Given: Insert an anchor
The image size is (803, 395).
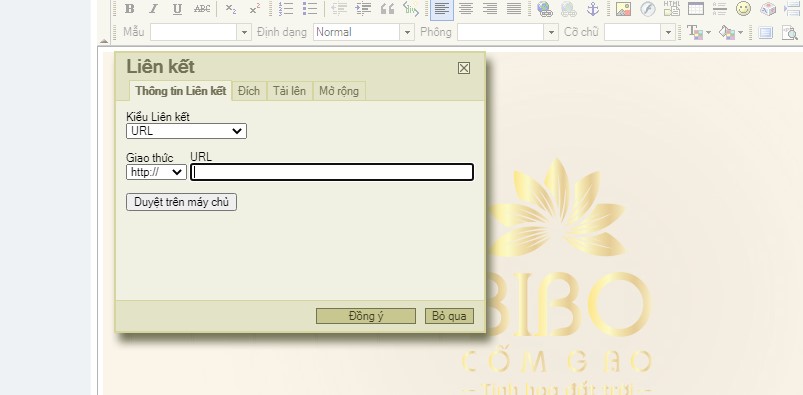Looking at the screenshot, I should [x=593, y=9].
